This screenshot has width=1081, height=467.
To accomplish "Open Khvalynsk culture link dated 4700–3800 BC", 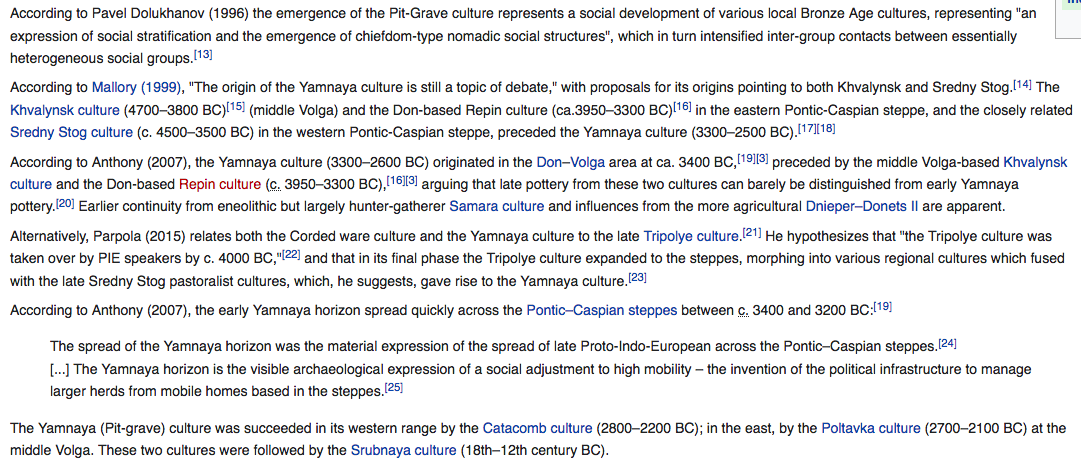I will click(x=65, y=110).
